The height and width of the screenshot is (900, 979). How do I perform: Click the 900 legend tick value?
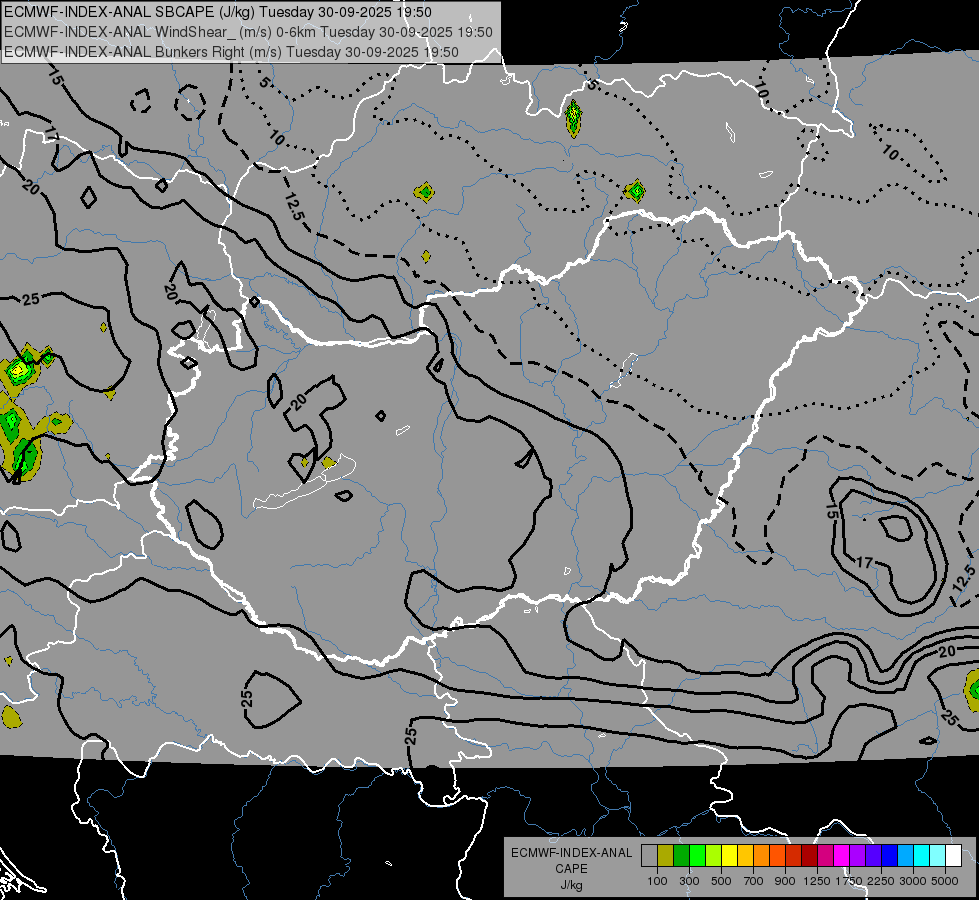785,881
